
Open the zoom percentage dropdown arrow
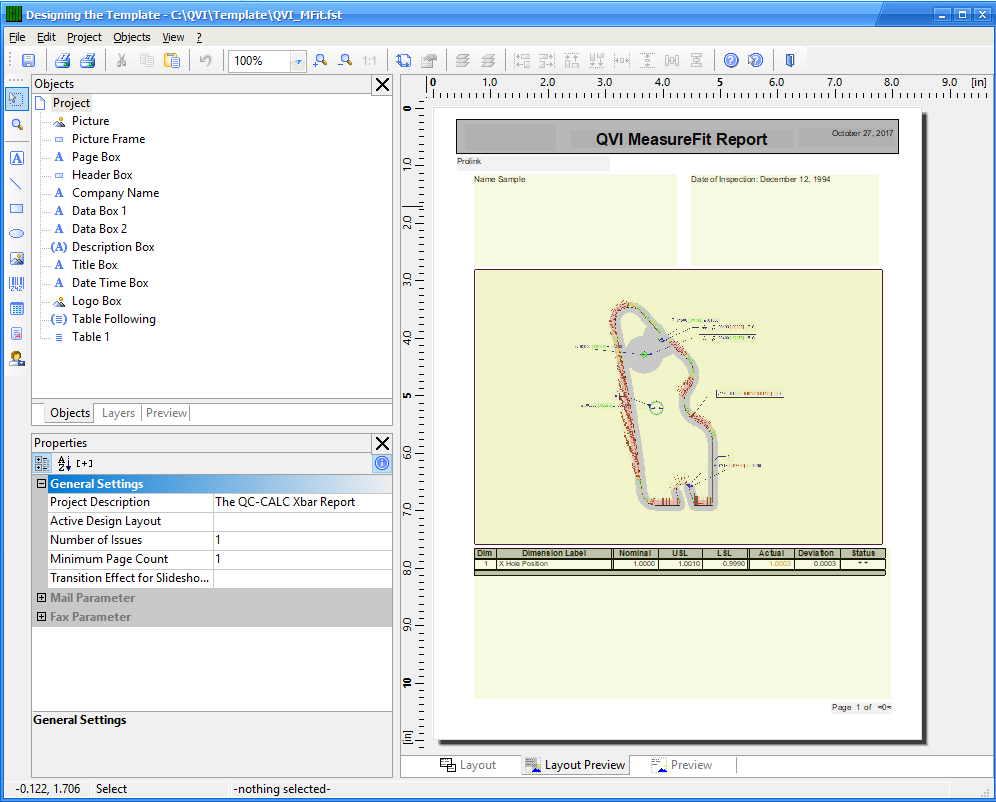pyautogui.click(x=297, y=62)
